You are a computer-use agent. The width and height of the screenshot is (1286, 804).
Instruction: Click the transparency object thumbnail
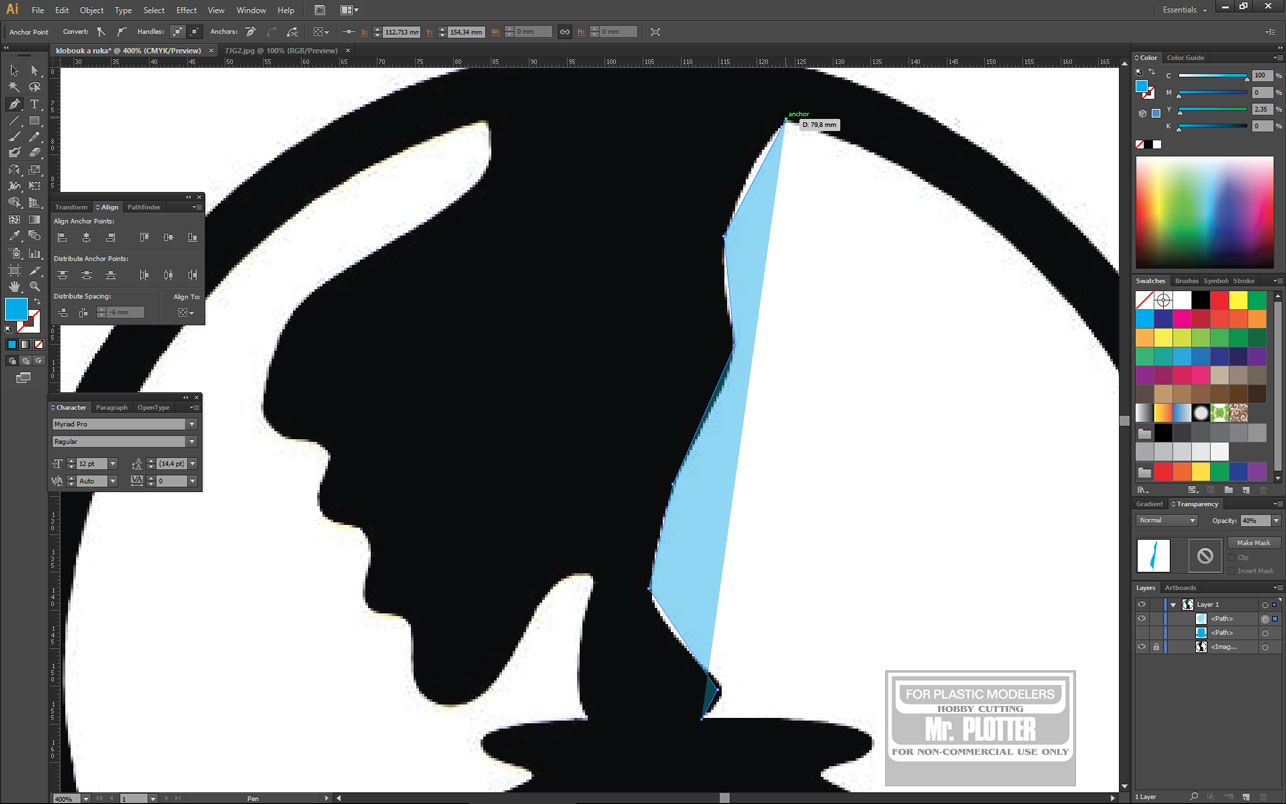(1154, 556)
